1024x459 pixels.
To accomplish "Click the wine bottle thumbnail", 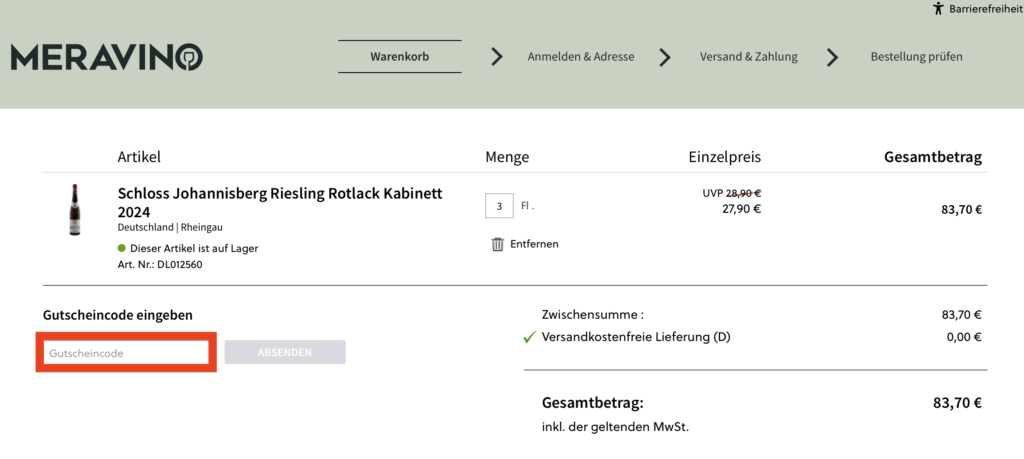I will [x=74, y=210].
